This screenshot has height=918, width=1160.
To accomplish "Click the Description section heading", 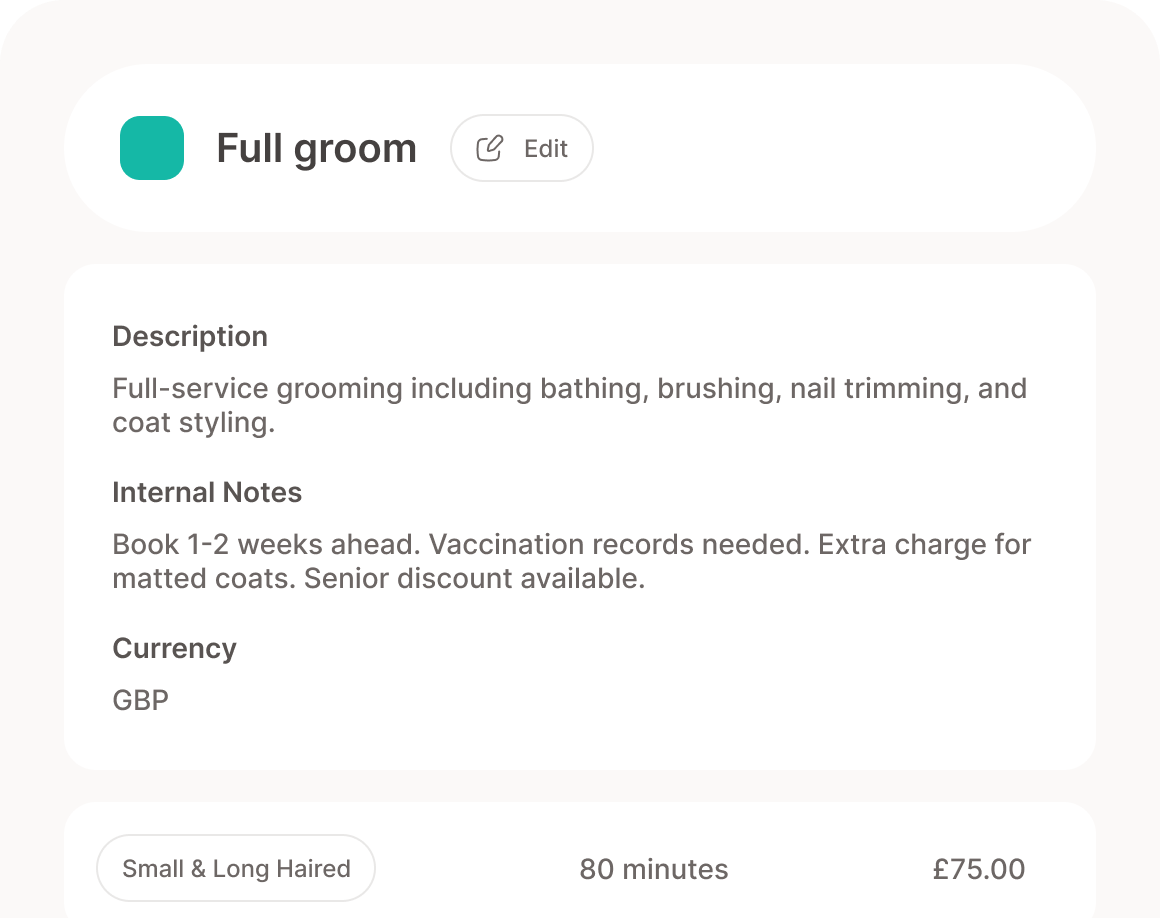I will (x=190, y=336).
